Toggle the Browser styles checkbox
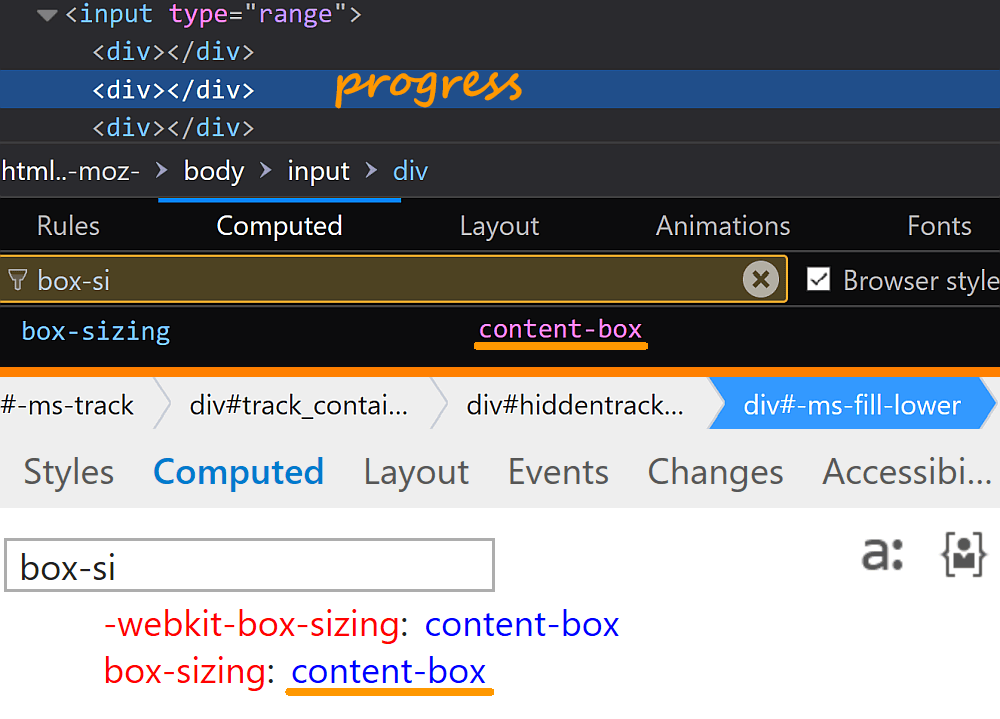 819,280
